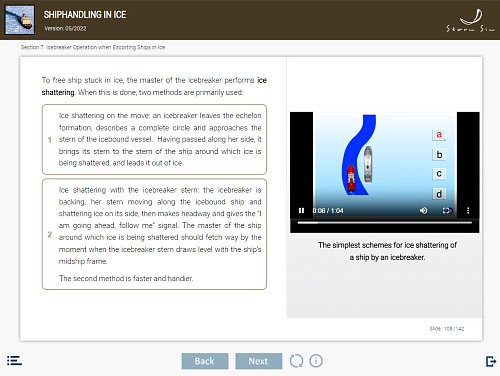Screen dimensions: 500x376
Task: Mute the video volume
Action: [424, 210]
